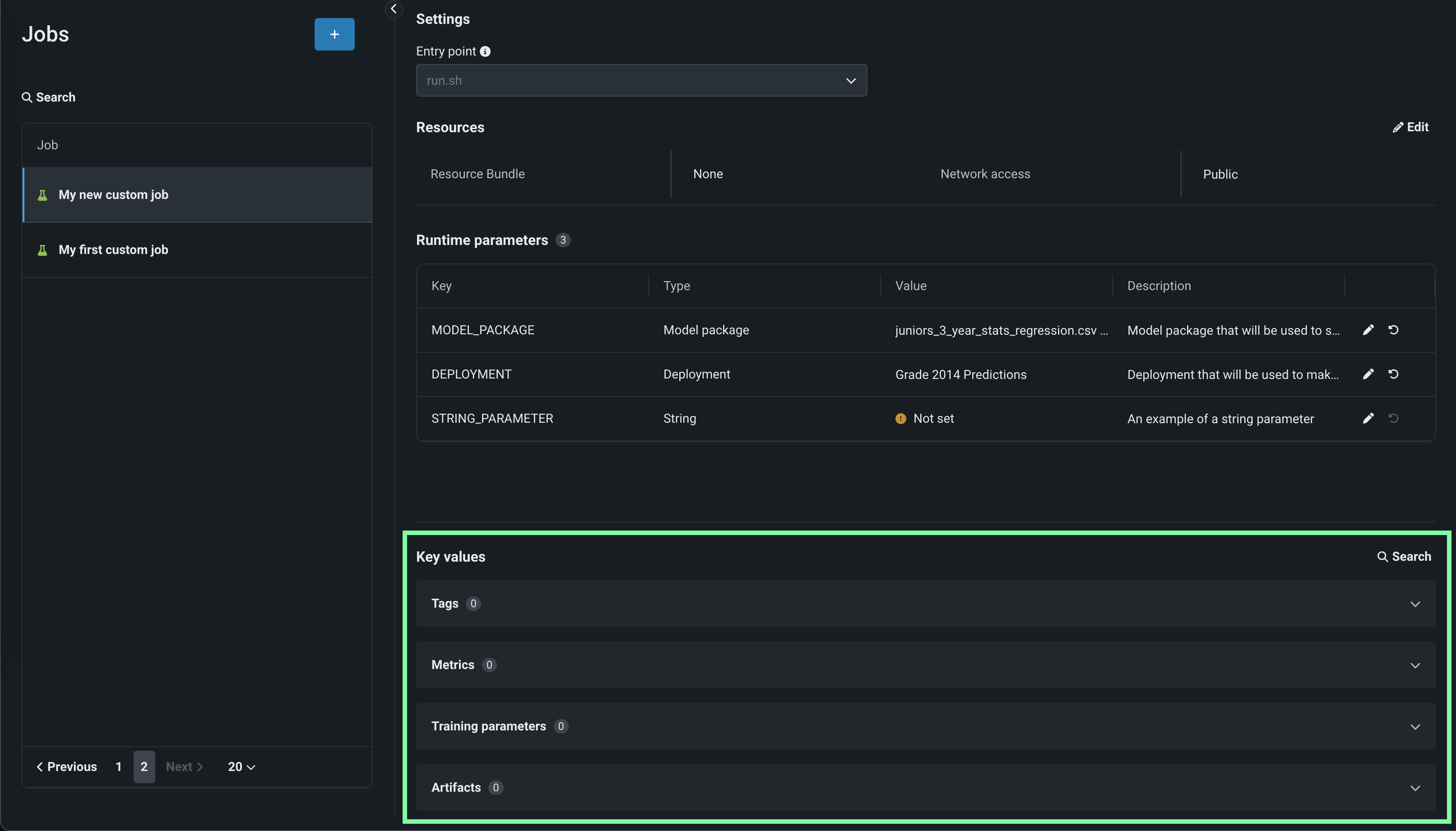The width and height of the screenshot is (1456, 831).
Task: Collapse the Jobs sidebar with arrow icon
Action: tap(394, 9)
